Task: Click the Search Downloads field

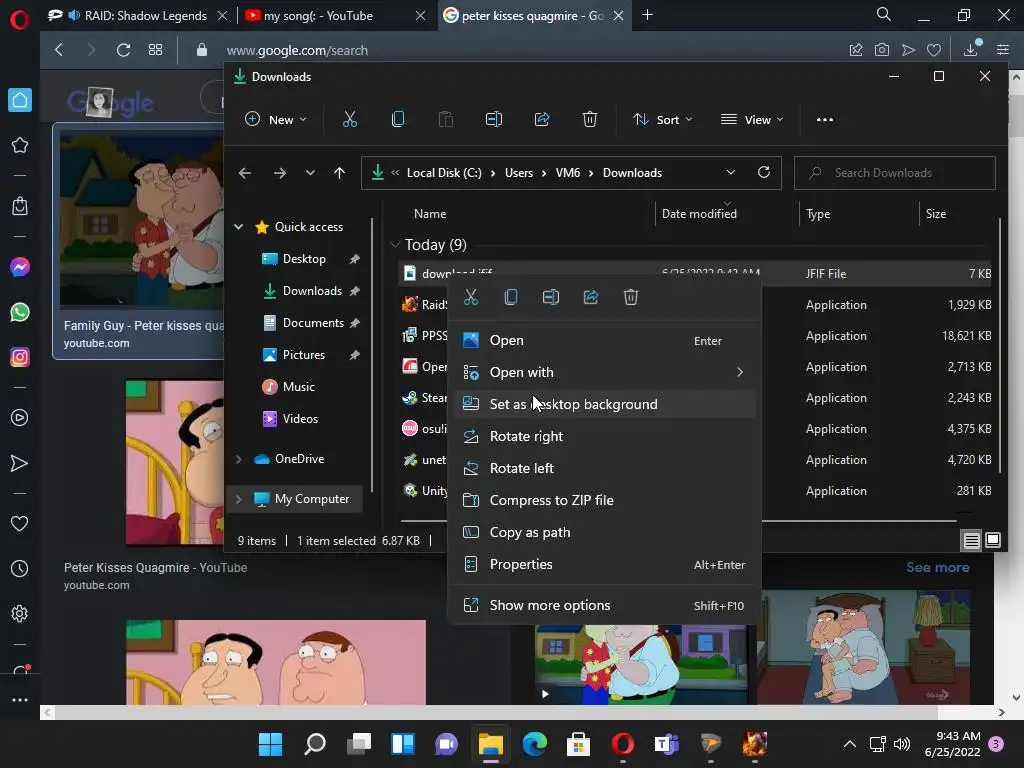Action: pyautogui.click(x=895, y=173)
